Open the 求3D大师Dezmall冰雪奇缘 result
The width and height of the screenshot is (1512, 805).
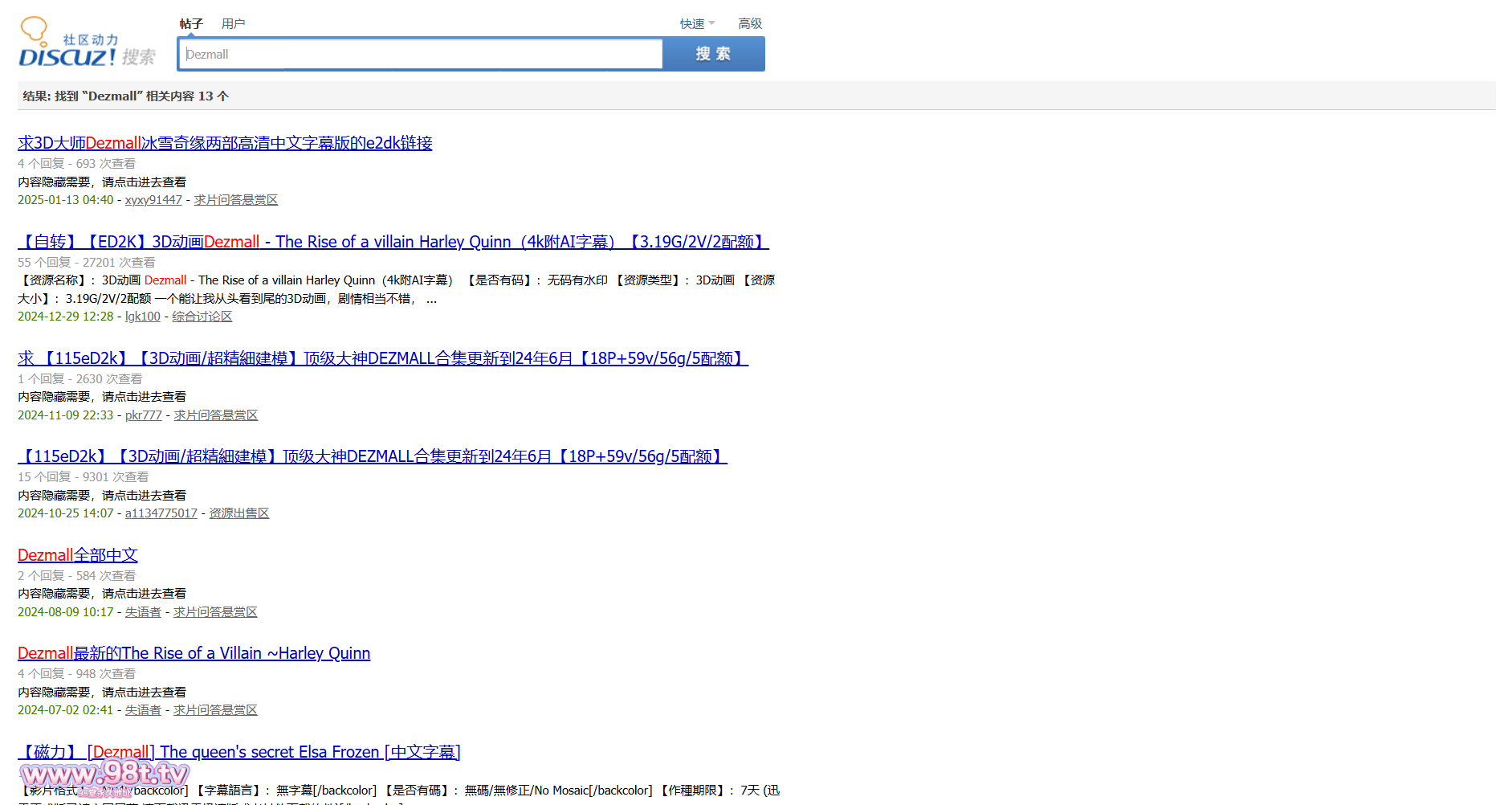(225, 143)
